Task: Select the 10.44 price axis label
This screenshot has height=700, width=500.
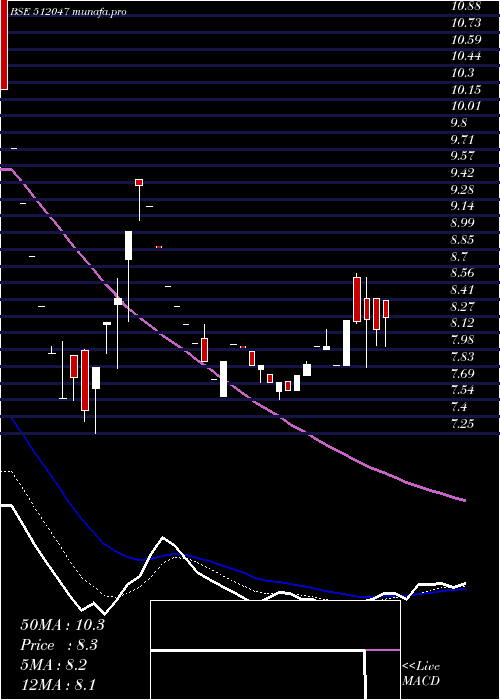Action: (x=466, y=56)
